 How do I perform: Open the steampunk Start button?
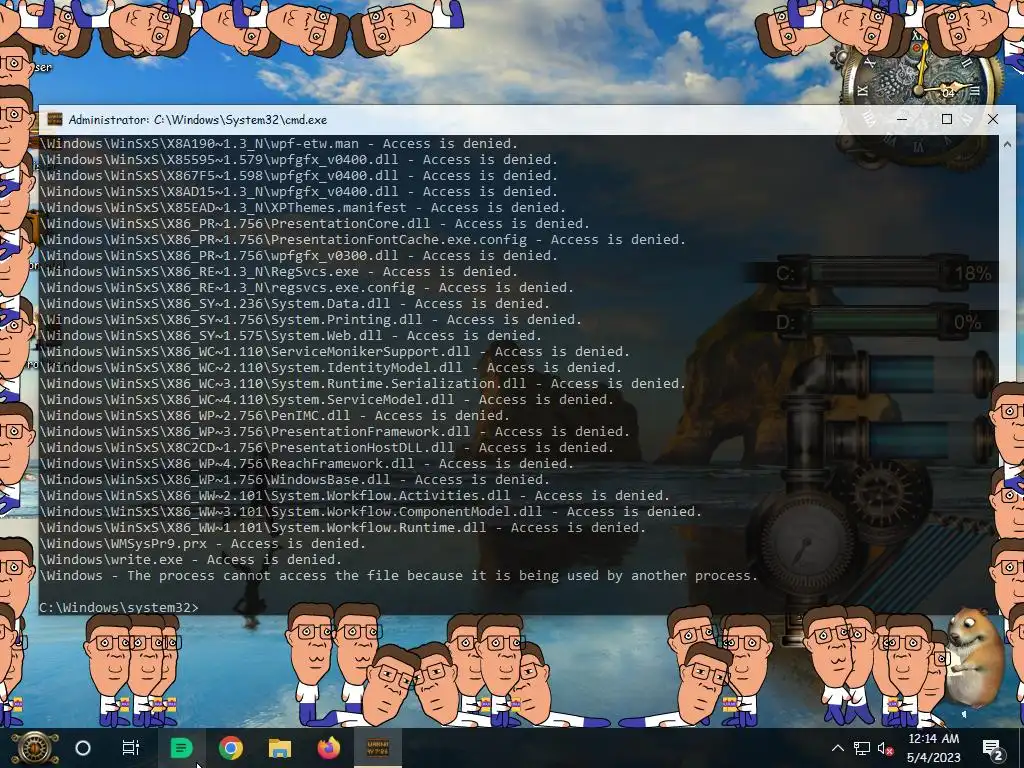(x=34, y=748)
